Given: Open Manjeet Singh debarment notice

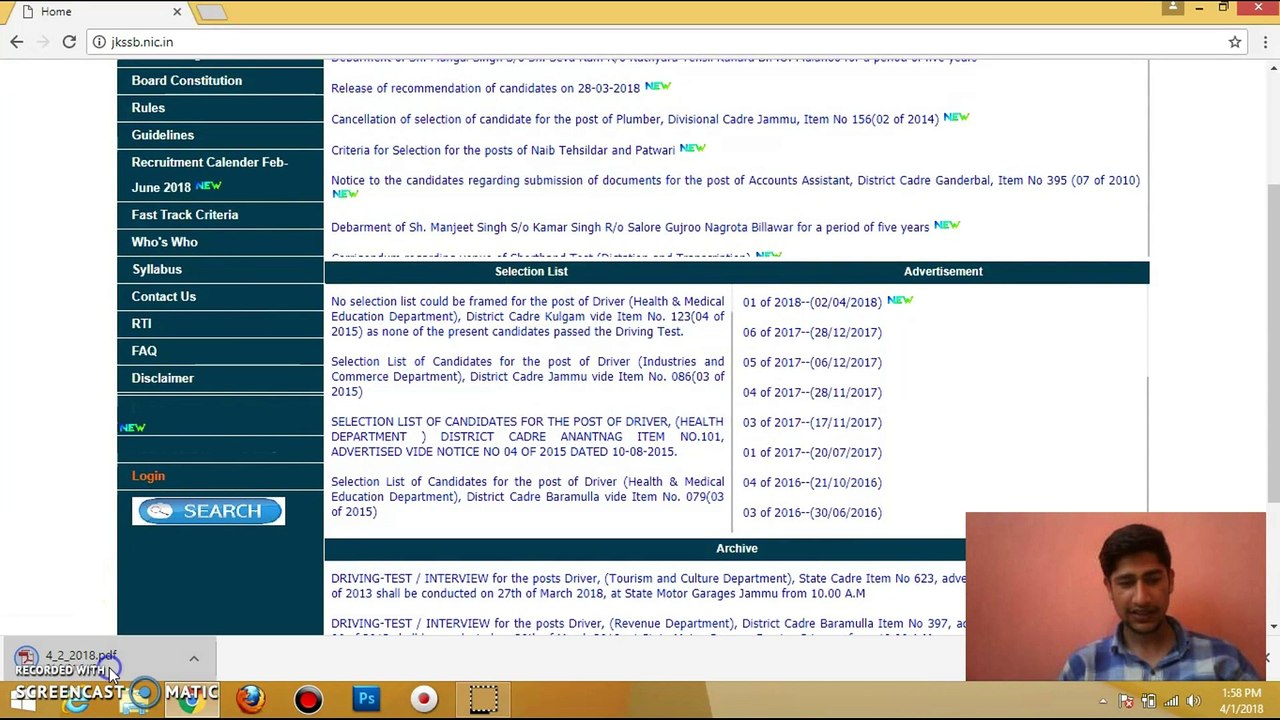Looking at the screenshot, I should click(630, 227).
